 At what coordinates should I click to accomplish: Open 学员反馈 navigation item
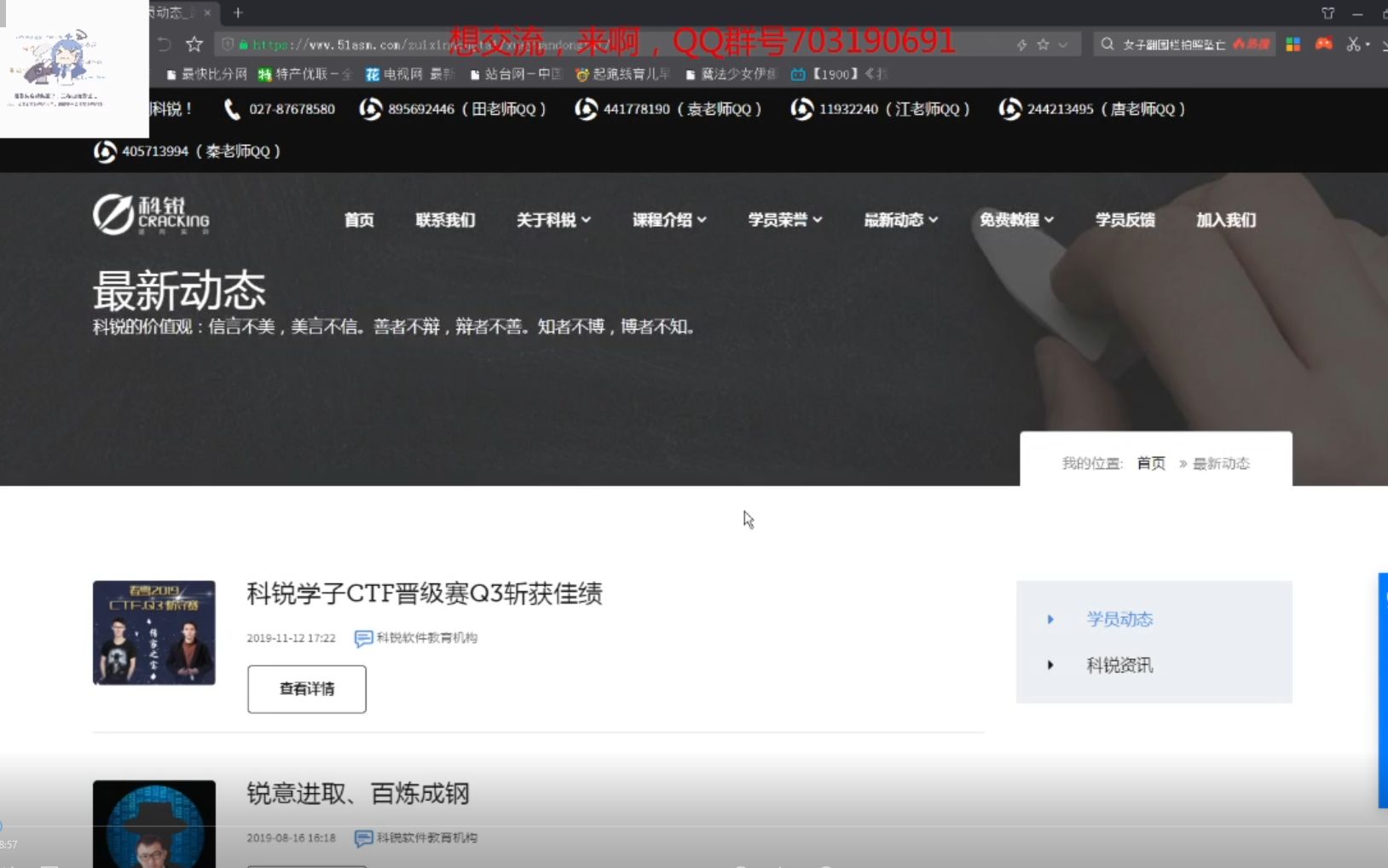(x=1125, y=220)
